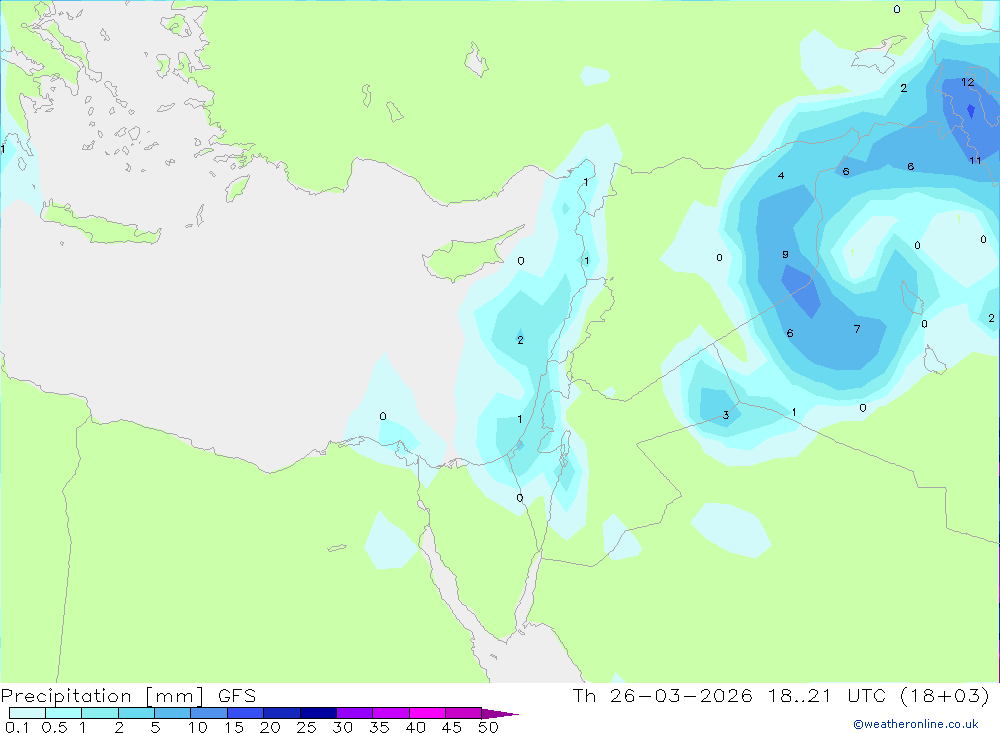Click the '35' legend scale label
1000x733 pixels.
pyautogui.click(x=379, y=727)
